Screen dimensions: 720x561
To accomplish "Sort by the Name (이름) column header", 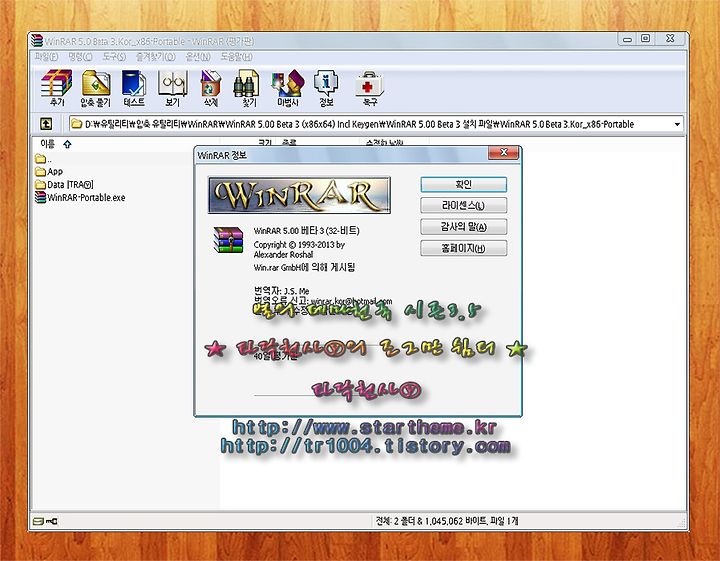I will point(47,144).
